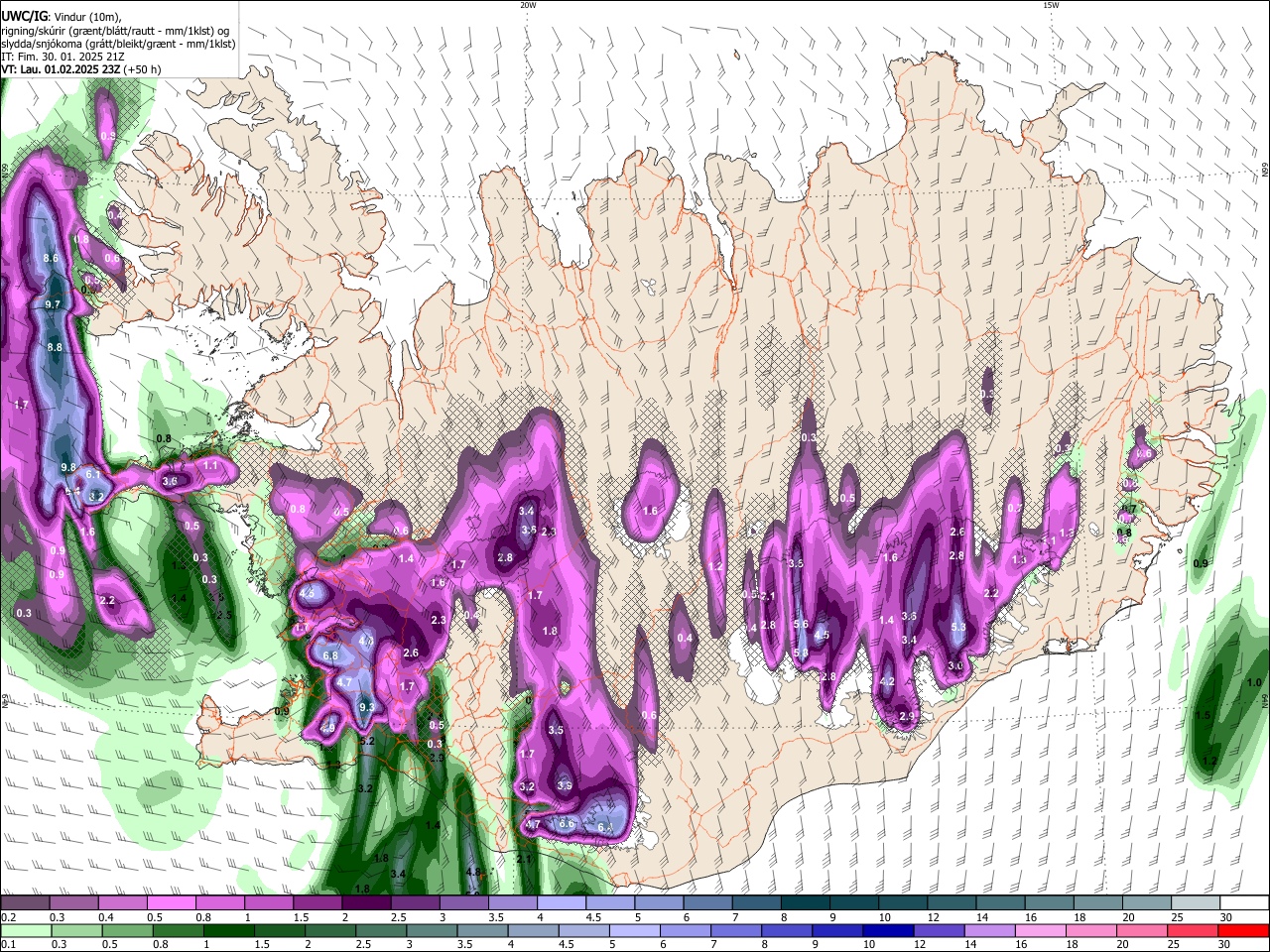Click the 6.1 precipitation value on the map
Image resolution: width=1270 pixels, height=952 pixels.
tap(92, 475)
